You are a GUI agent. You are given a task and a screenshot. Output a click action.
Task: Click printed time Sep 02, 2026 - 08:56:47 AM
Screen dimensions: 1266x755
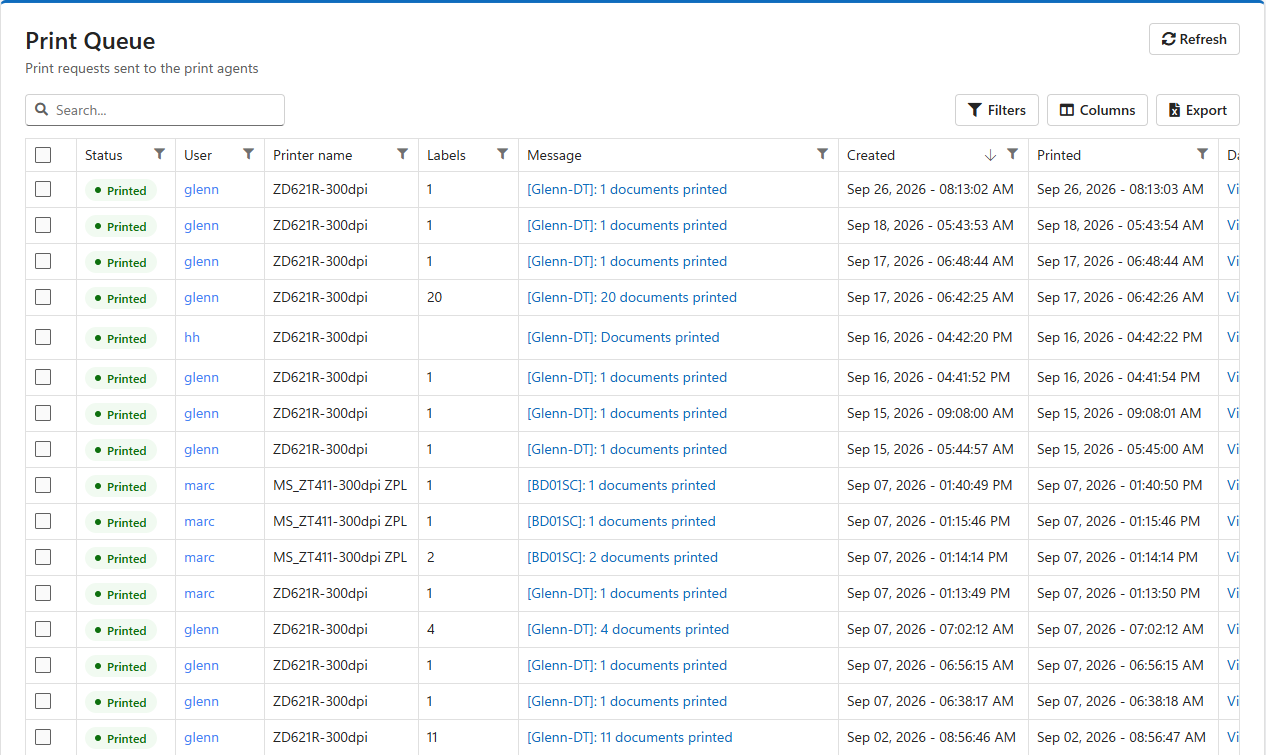[1121, 737]
